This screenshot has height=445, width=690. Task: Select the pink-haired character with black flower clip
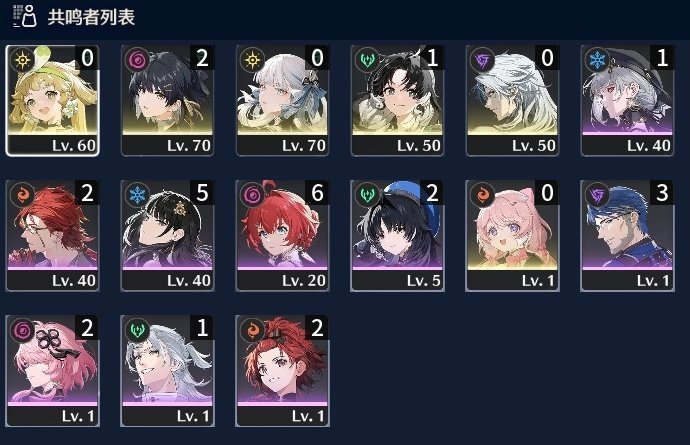[52, 371]
